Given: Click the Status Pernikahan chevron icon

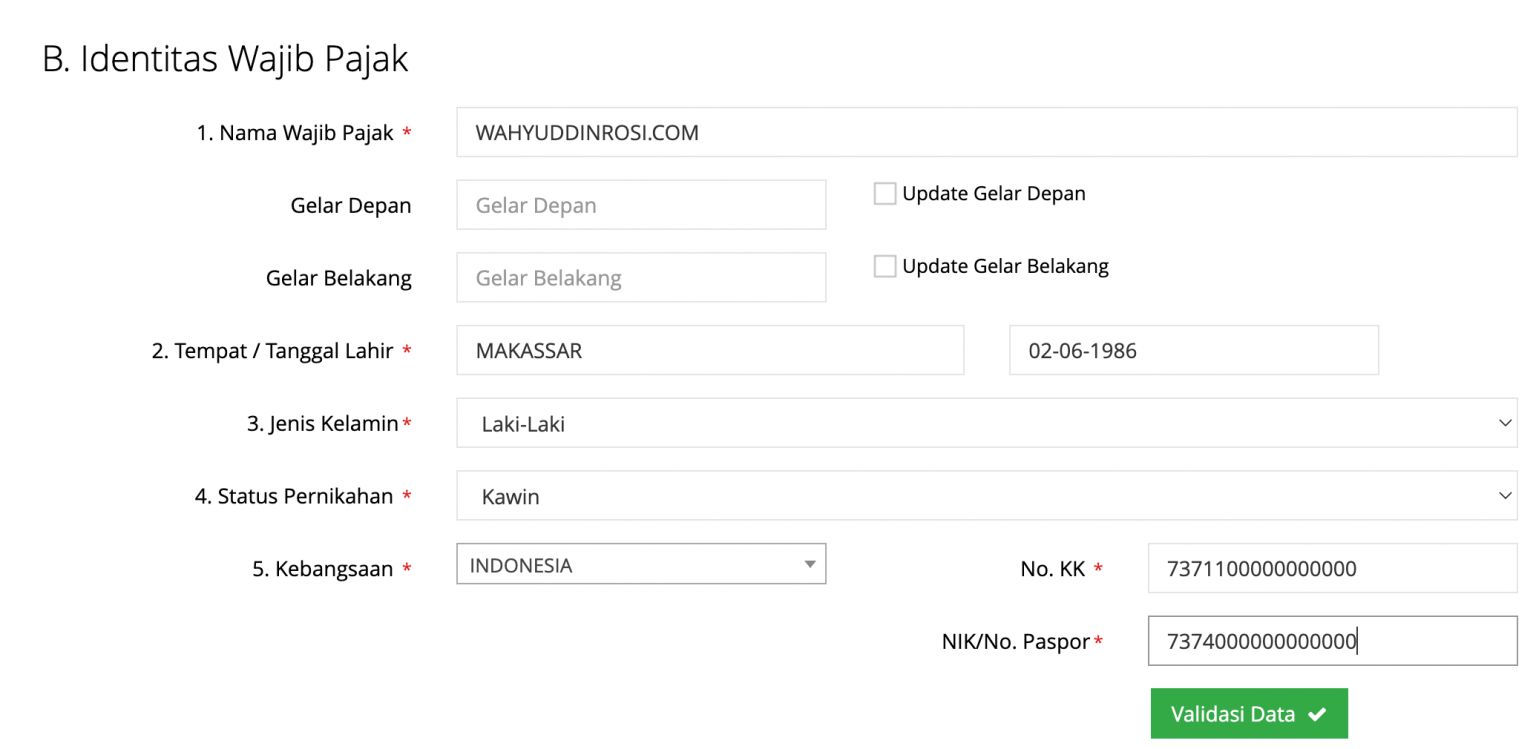Looking at the screenshot, I should (1506, 495).
